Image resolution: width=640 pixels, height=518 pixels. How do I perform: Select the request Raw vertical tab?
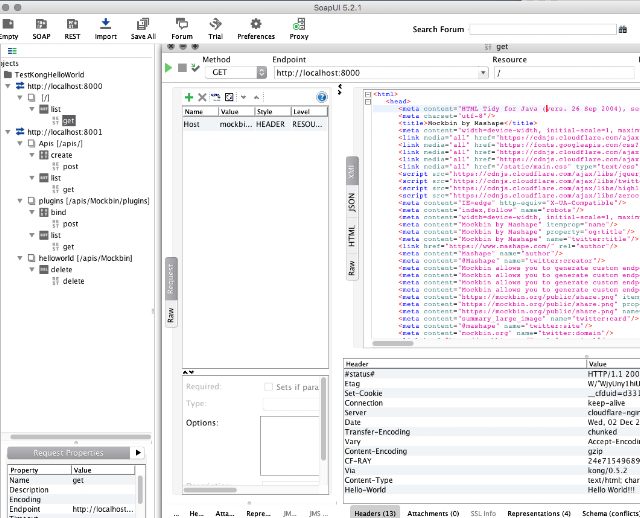coord(171,315)
